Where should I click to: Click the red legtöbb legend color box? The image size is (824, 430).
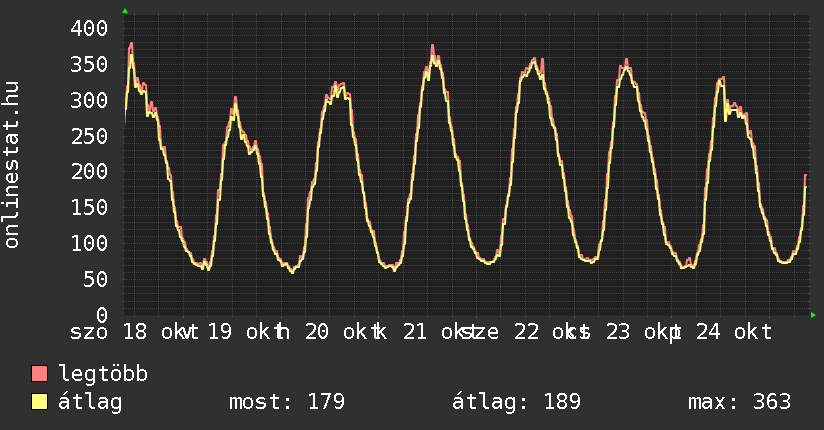[x=40, y=374]
